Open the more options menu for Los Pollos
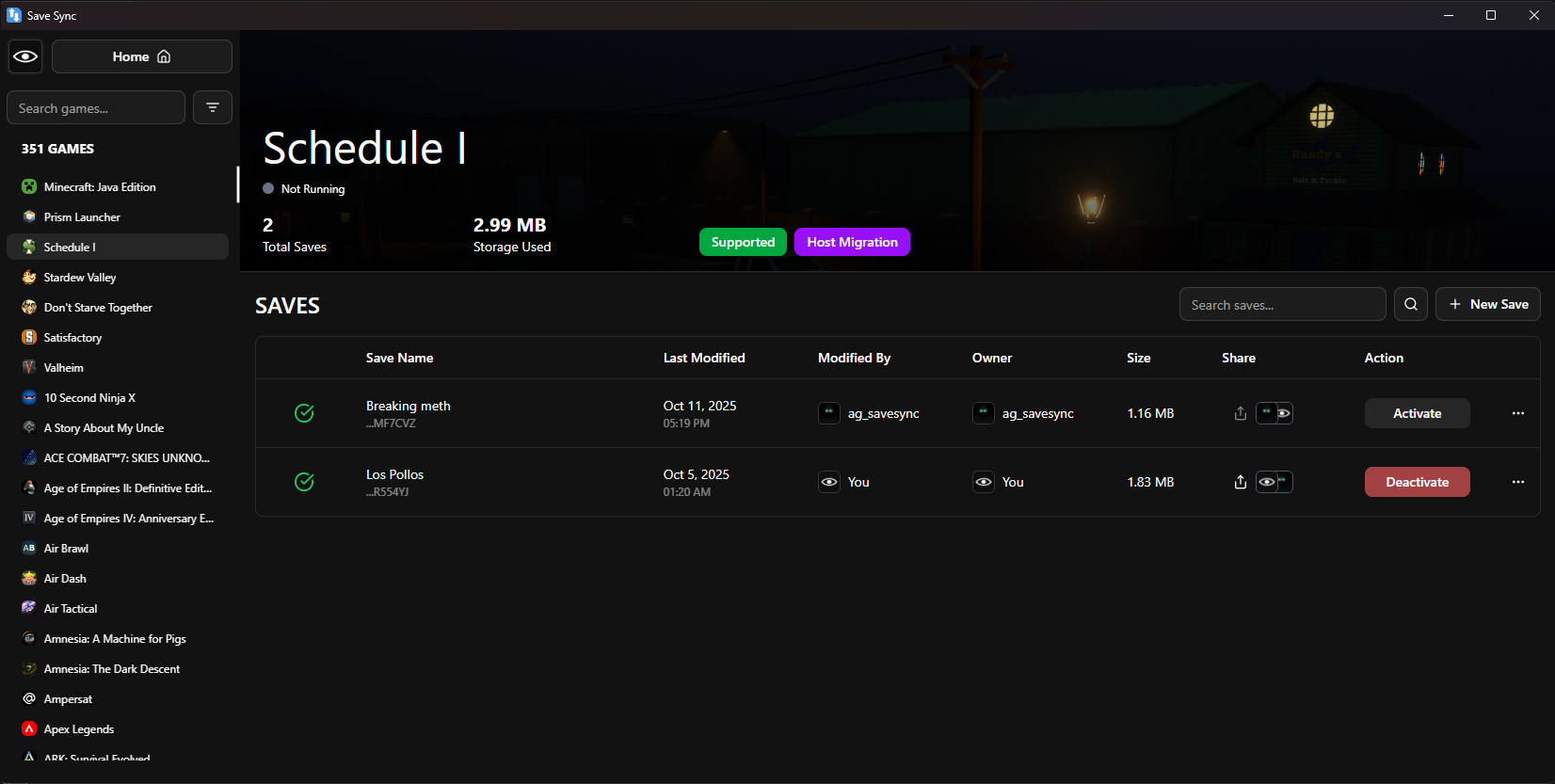 coord(1518,482)
